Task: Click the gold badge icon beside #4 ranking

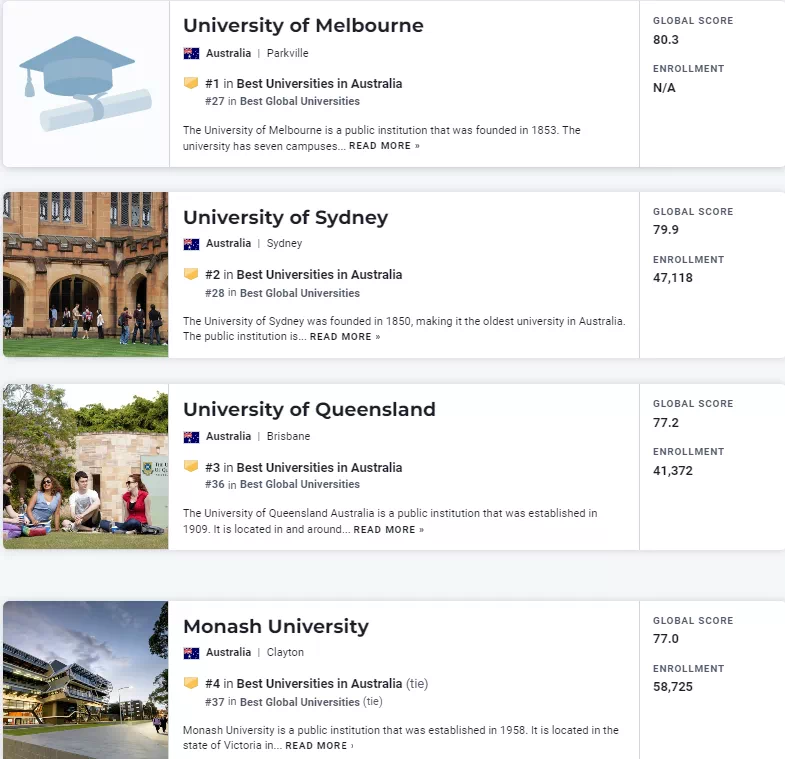Action: 191,683
